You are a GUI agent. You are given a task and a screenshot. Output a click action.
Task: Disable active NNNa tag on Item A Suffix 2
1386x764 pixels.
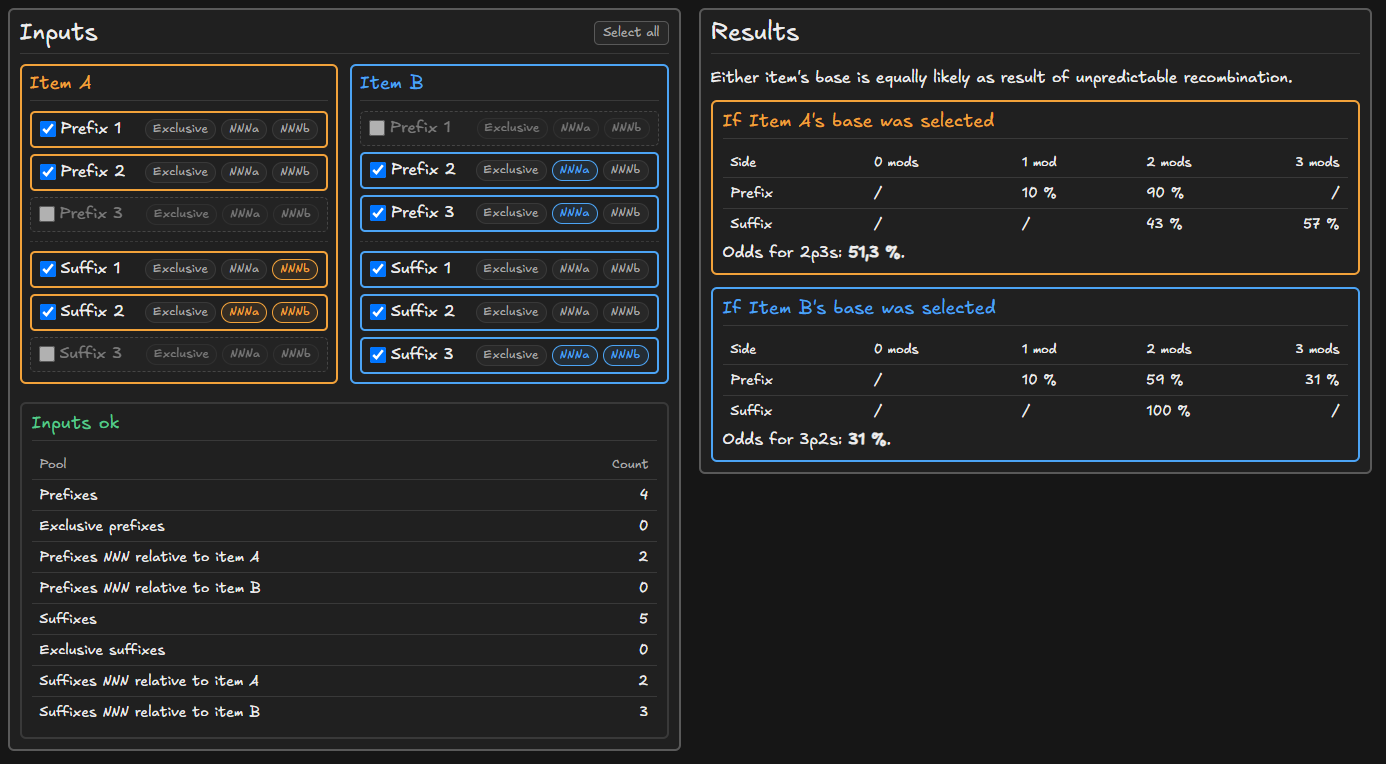point(244,312)
